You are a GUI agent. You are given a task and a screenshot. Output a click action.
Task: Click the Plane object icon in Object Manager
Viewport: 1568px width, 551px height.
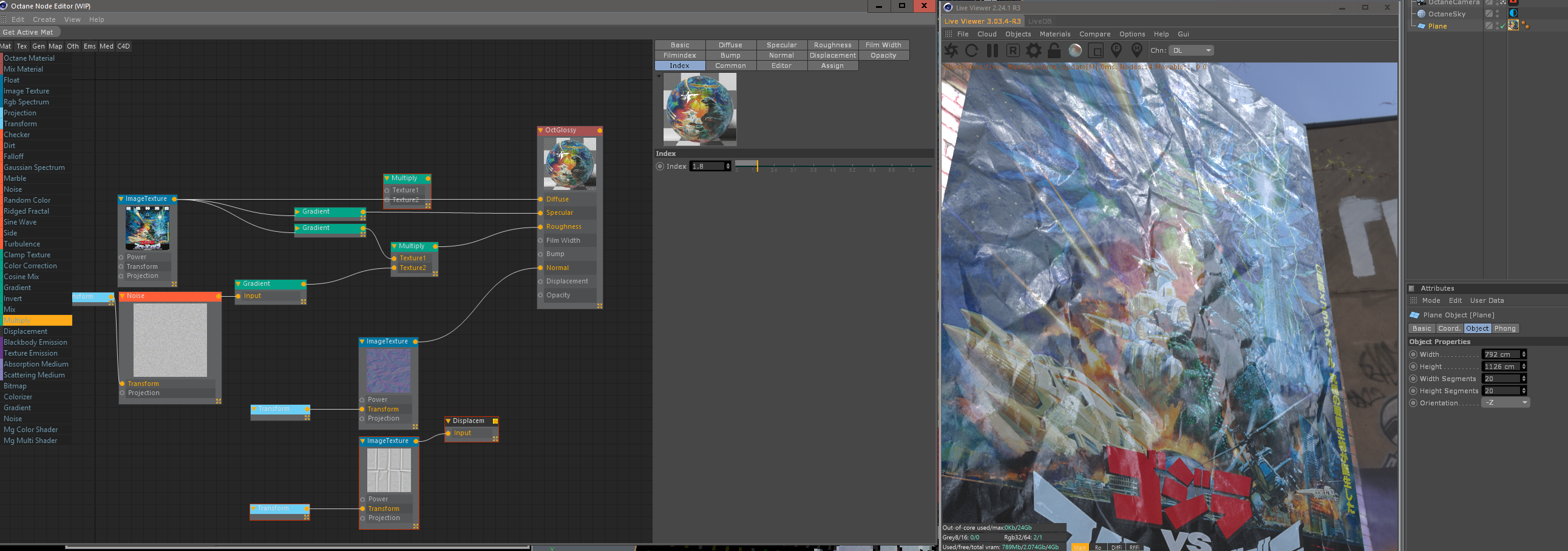point(1421,26)
